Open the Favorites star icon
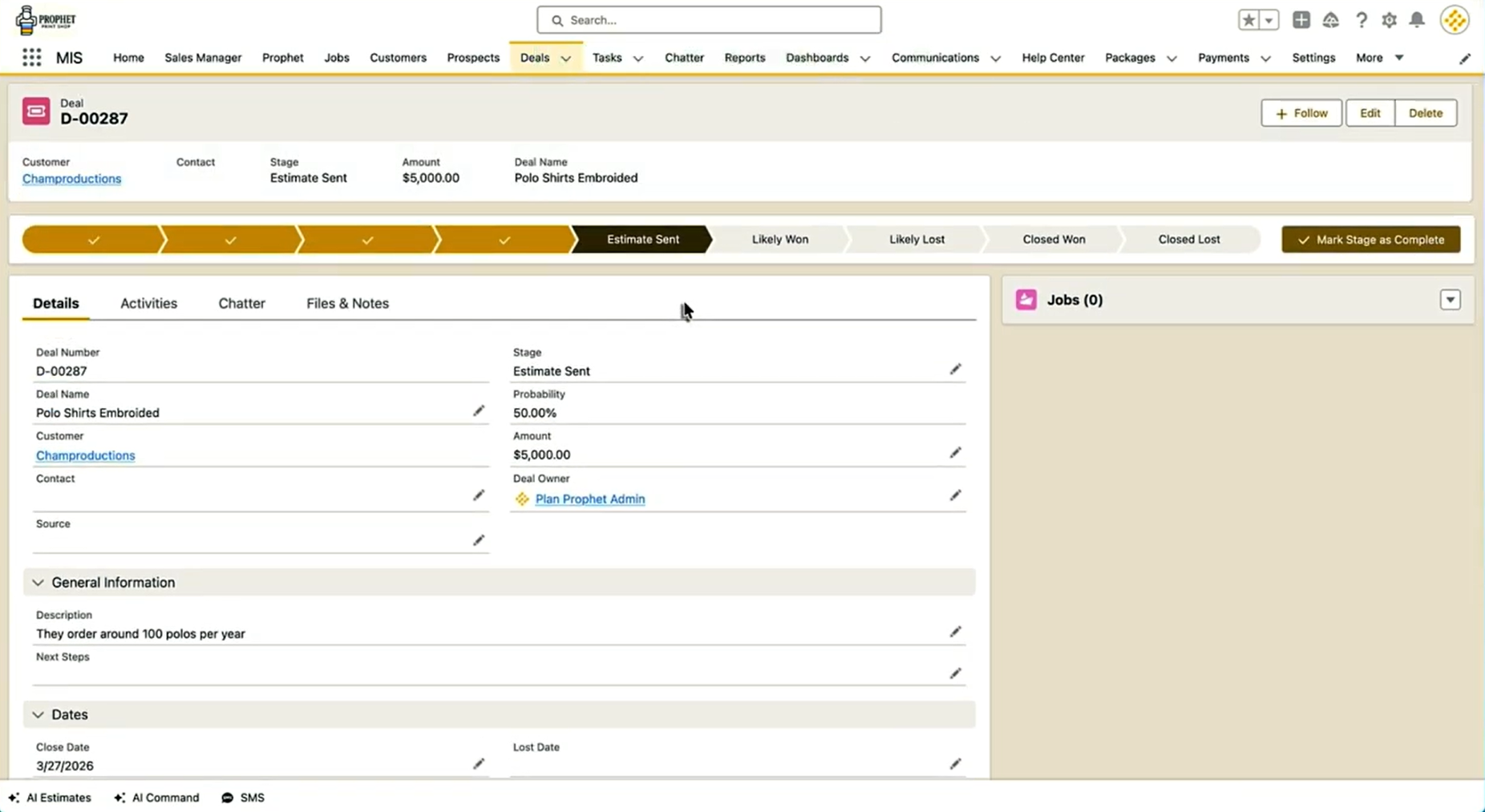1485x812 pixels. 1248,20
